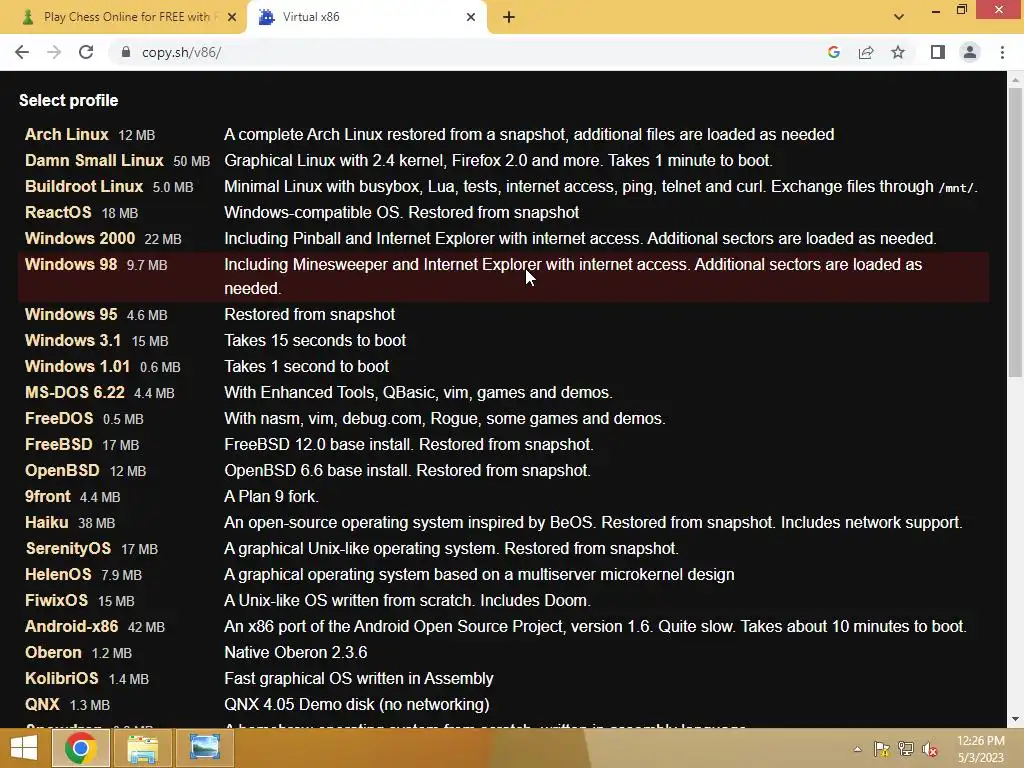Open File Explorer from the taskbar
The width and height of the screenshot is (1024, 768).
pos(142,748)
